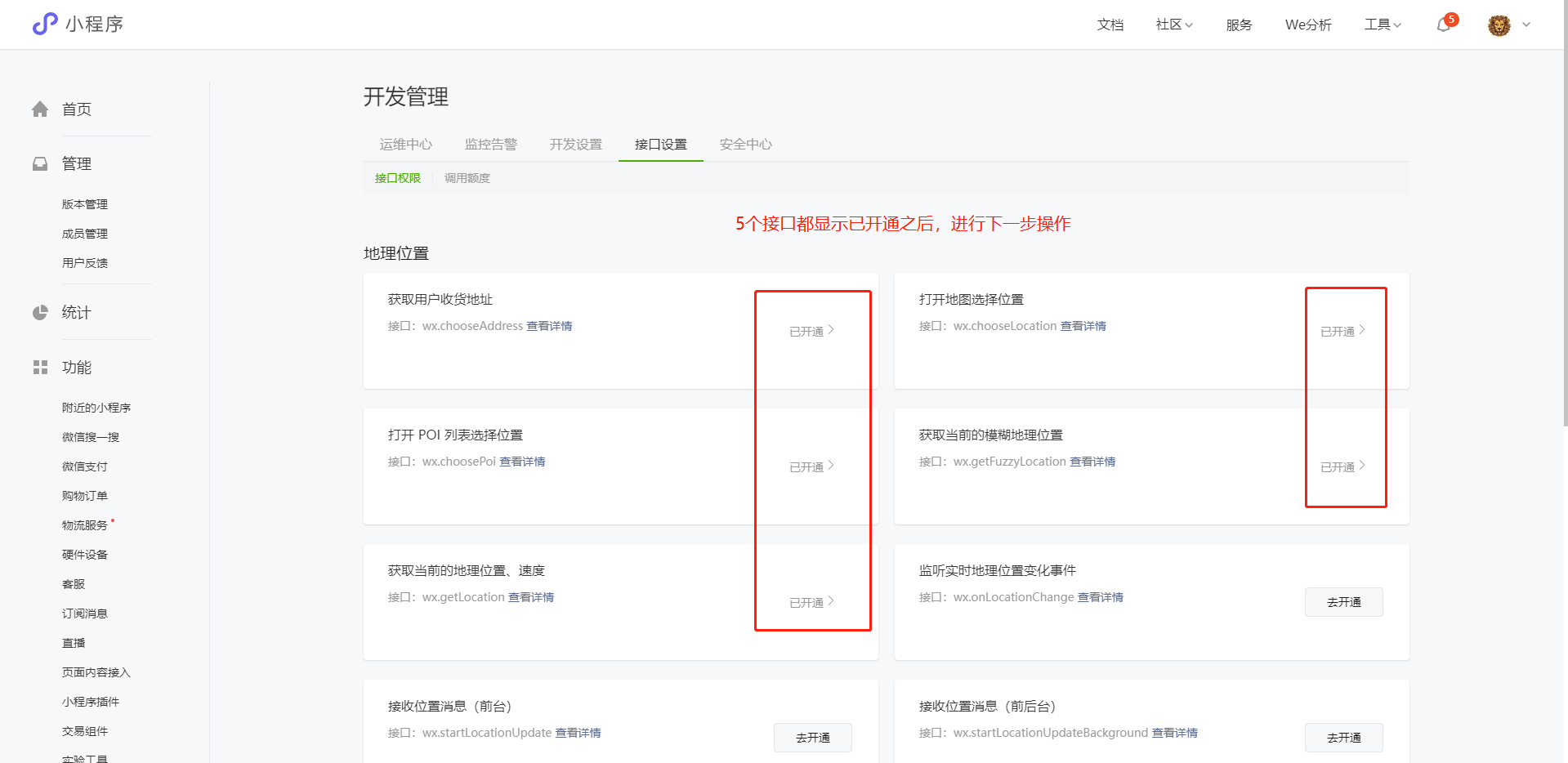Click the pie chart icon beside 统计

(x=40, y=313)
